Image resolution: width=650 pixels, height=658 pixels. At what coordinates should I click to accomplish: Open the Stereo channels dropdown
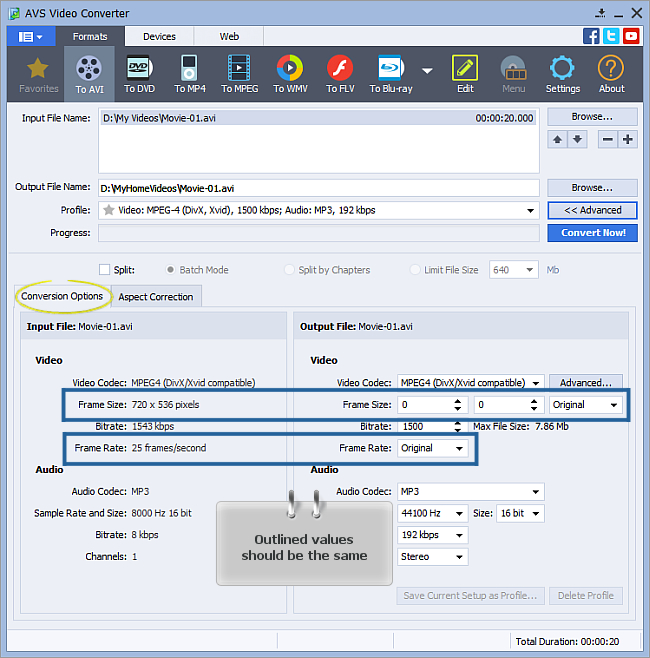pyautogui.click(x=459, y=557)
